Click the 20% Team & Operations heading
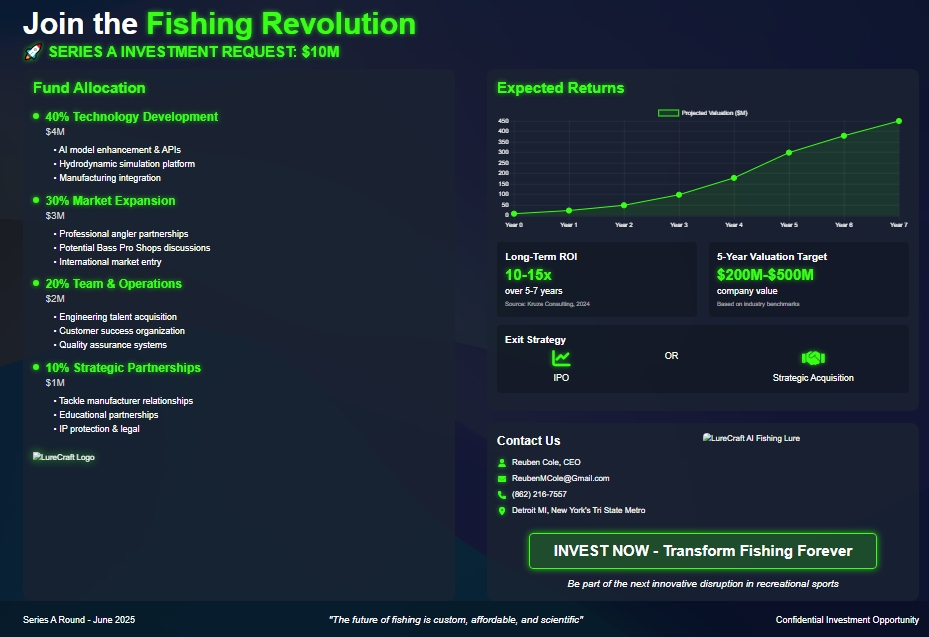The width and height of the screenshot is (929, 637). pyautogui.click(x=114, y=284)
